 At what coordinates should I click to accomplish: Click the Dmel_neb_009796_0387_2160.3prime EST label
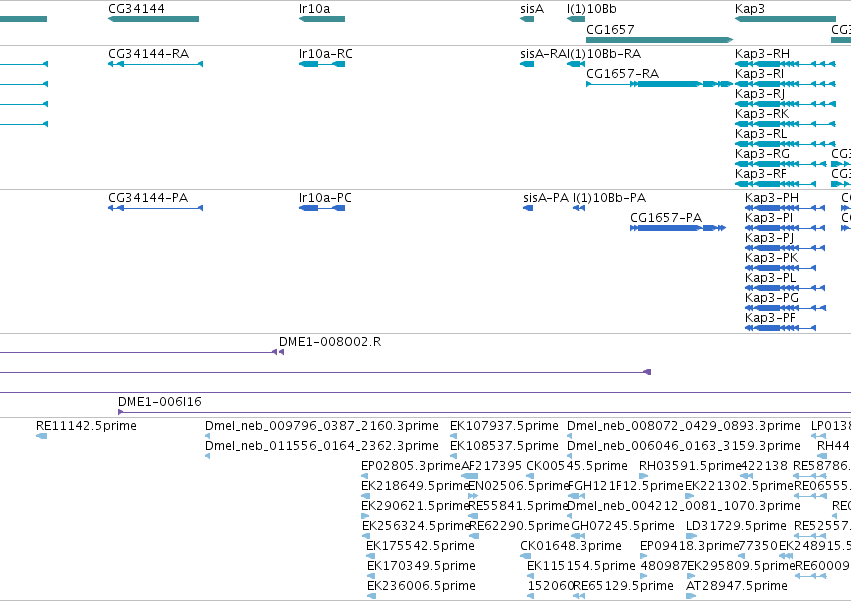(x=322, y=426)
